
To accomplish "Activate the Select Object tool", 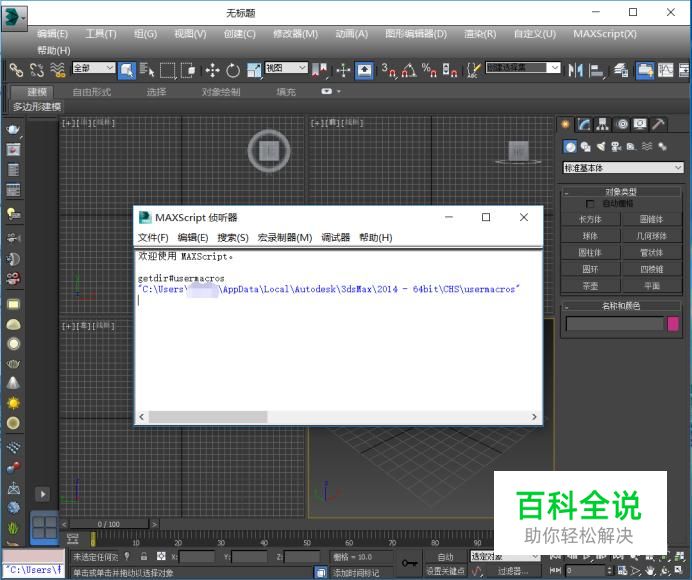I will click(x=127, y=70).
